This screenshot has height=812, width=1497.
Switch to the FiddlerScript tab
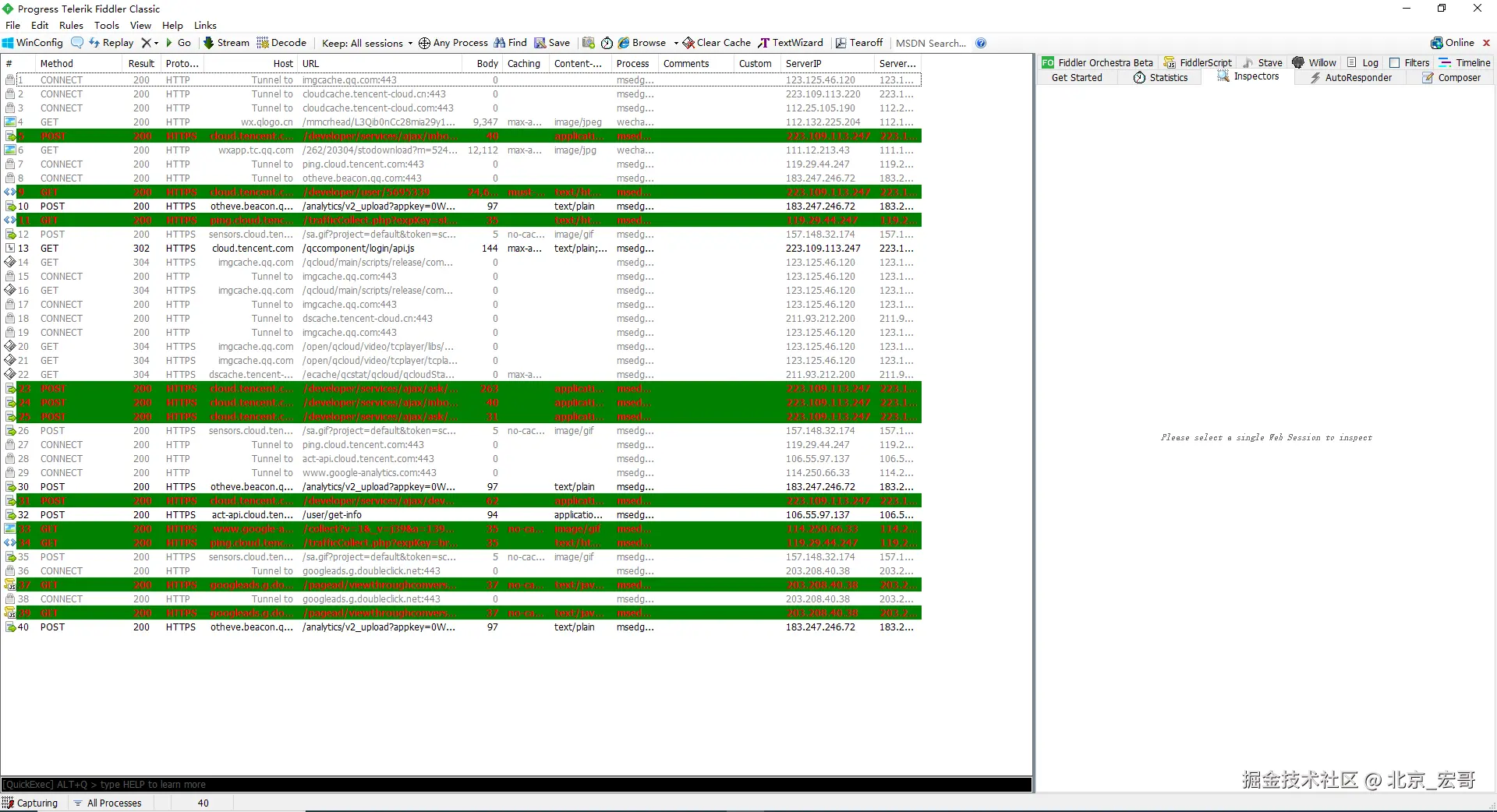[x=1198, y=62]
